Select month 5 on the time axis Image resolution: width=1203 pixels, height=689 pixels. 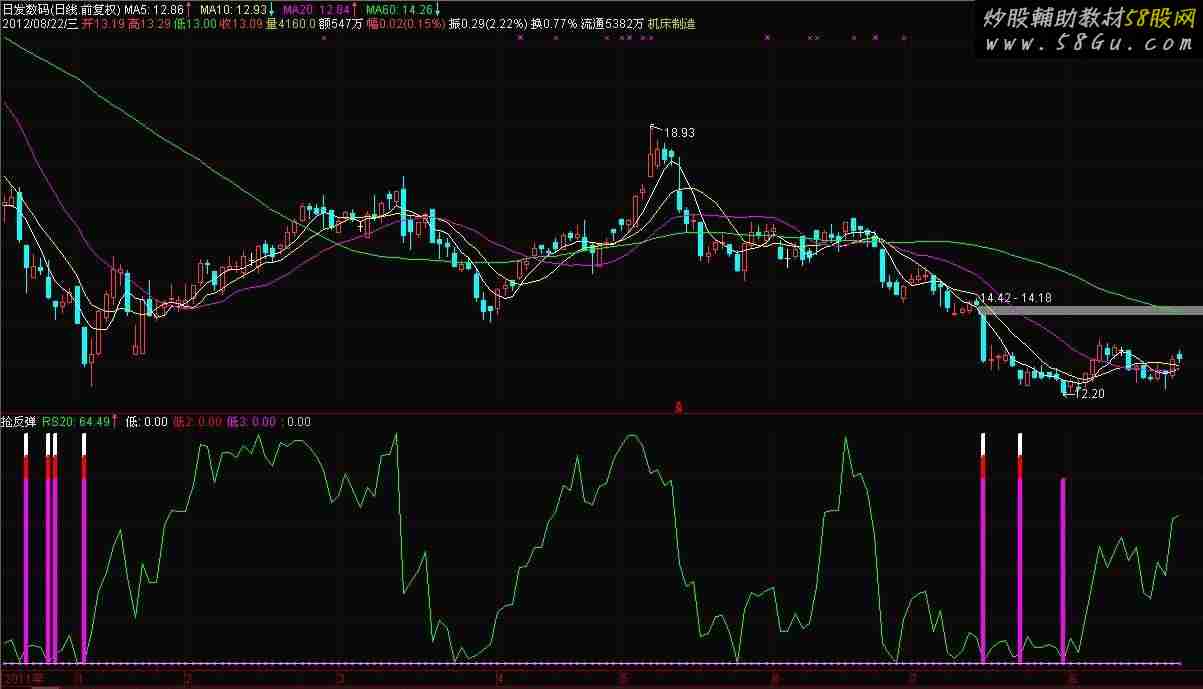(622, 678)
